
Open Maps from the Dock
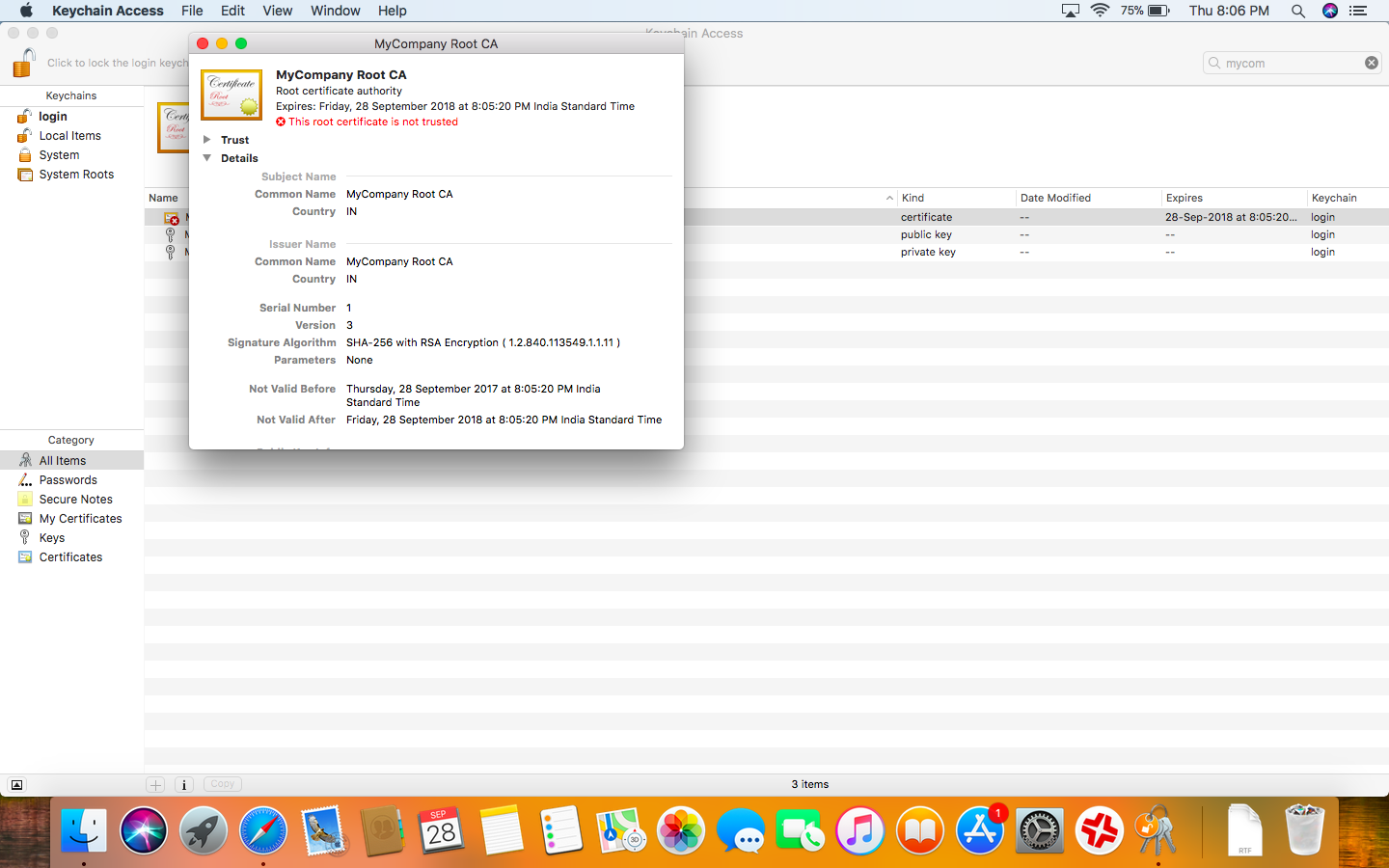click(x=621, y=830)
